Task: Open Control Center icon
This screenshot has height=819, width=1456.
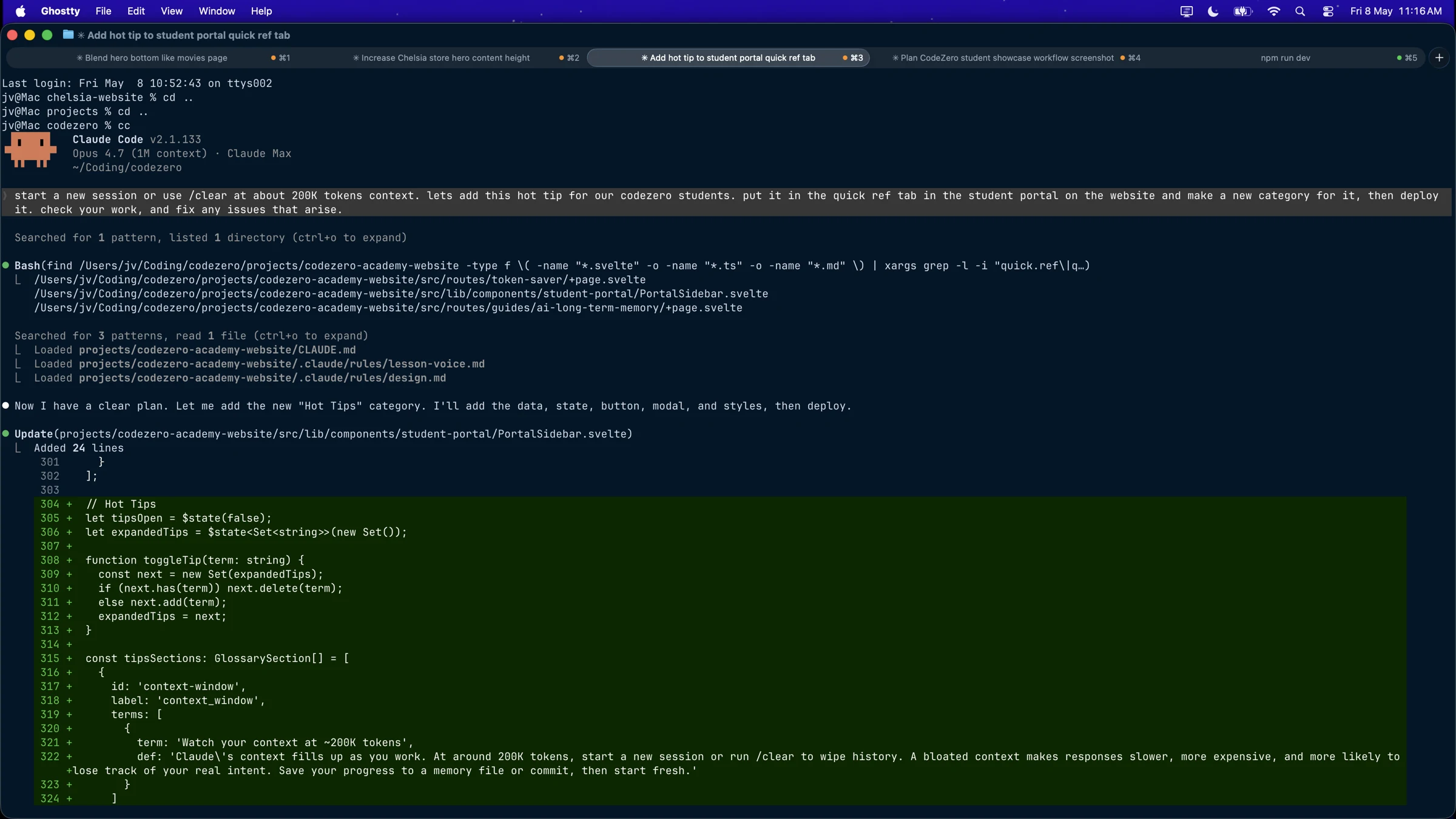Action: [1328, 11]
